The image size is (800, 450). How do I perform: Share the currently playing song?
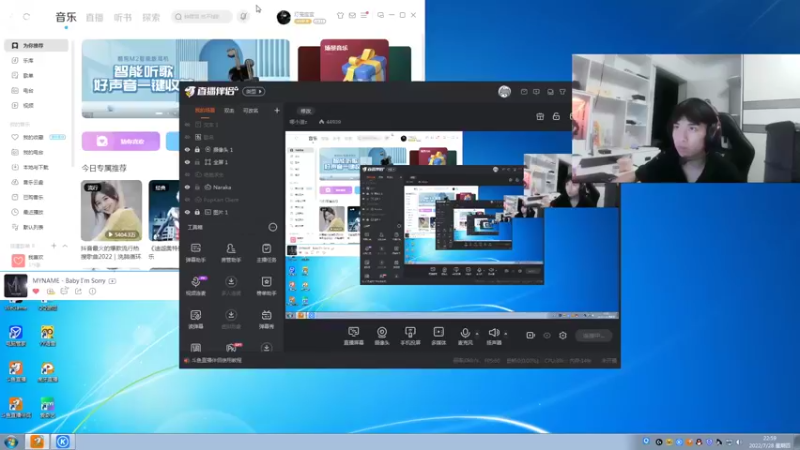(78, 291)
